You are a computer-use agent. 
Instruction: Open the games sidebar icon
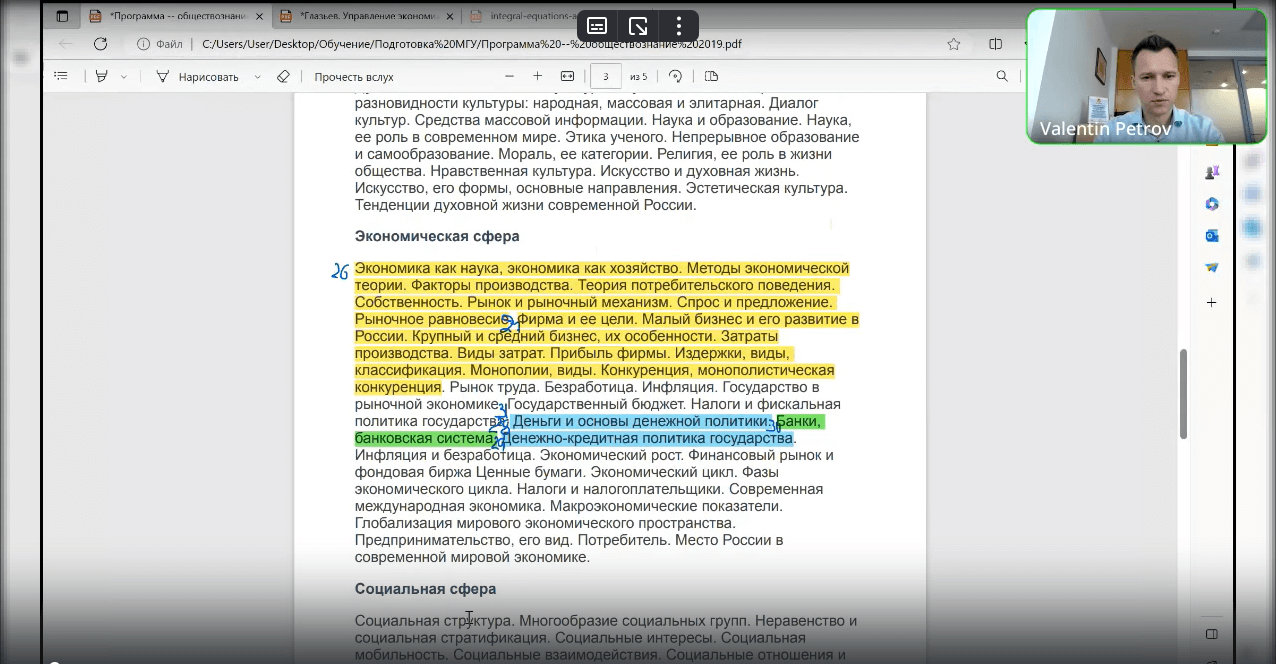point(1211,172)
